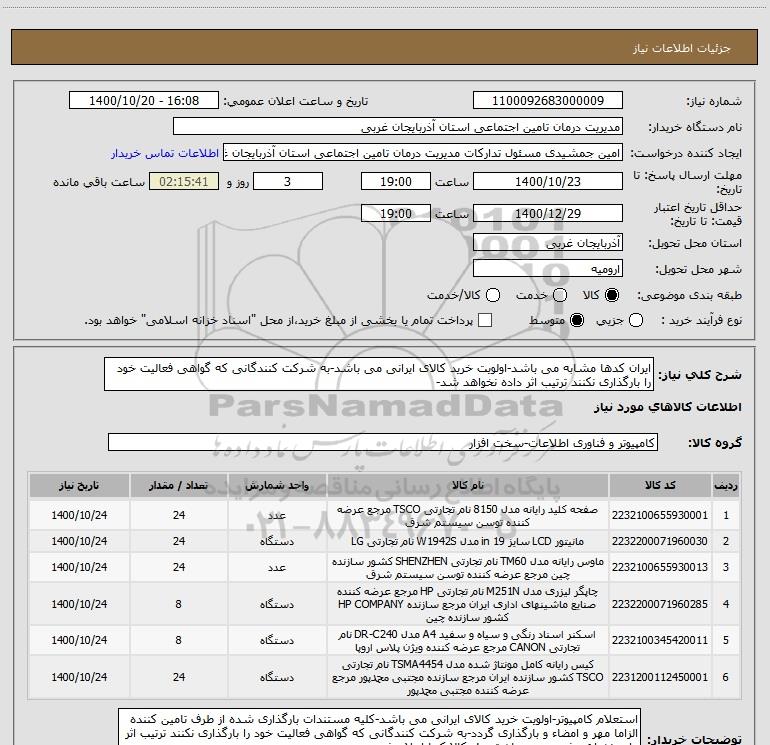Viewport: 770px width, 745px height.
Task: Click the remaining time countdown 02:15:41
Action: tap(184, 181)
